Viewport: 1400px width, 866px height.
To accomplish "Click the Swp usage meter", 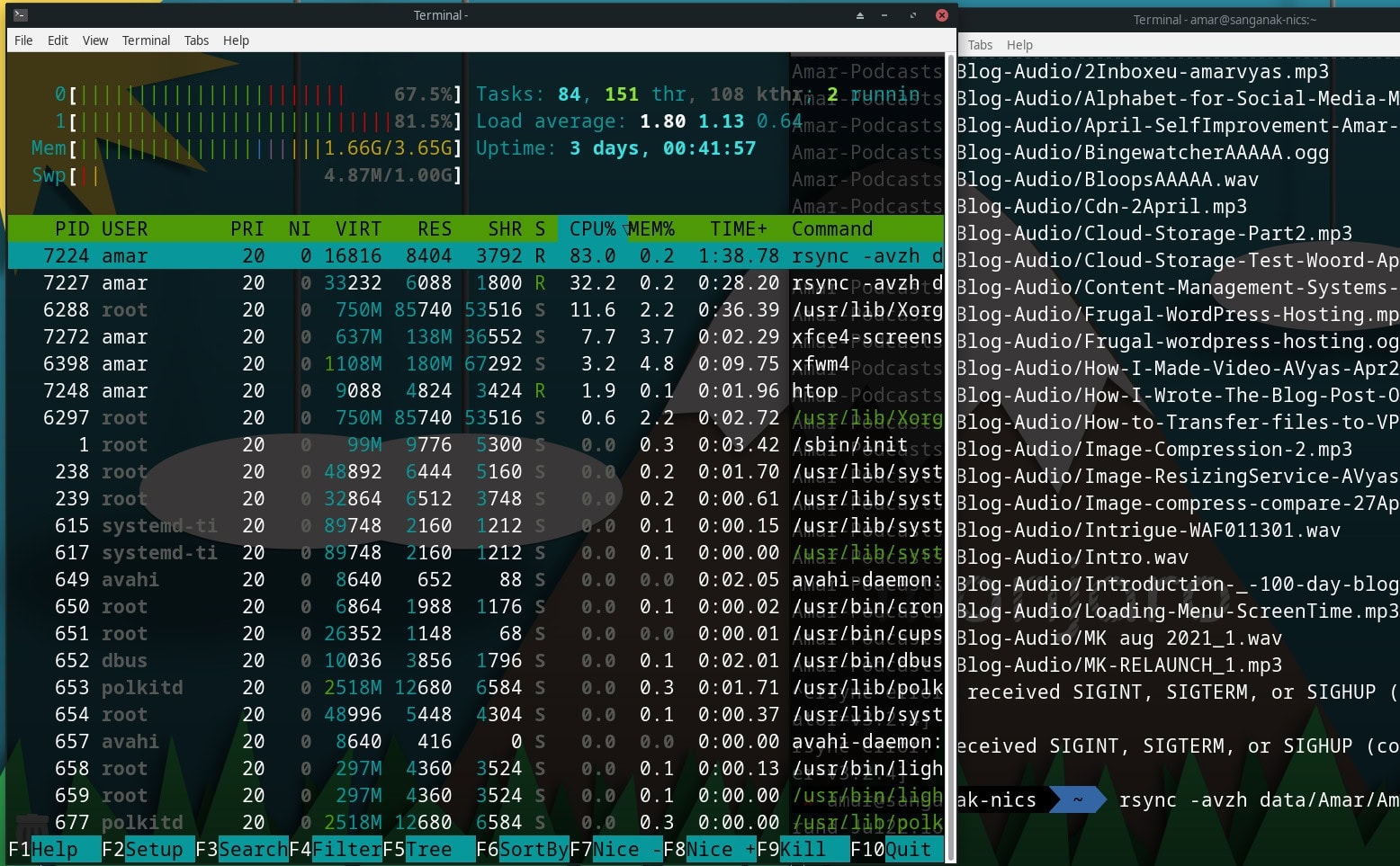I will [x=247, y=174].
